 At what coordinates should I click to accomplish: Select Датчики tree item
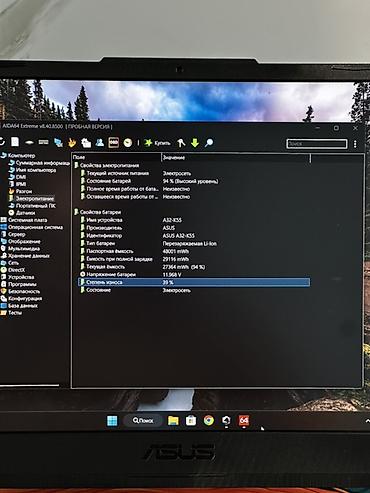22,213
